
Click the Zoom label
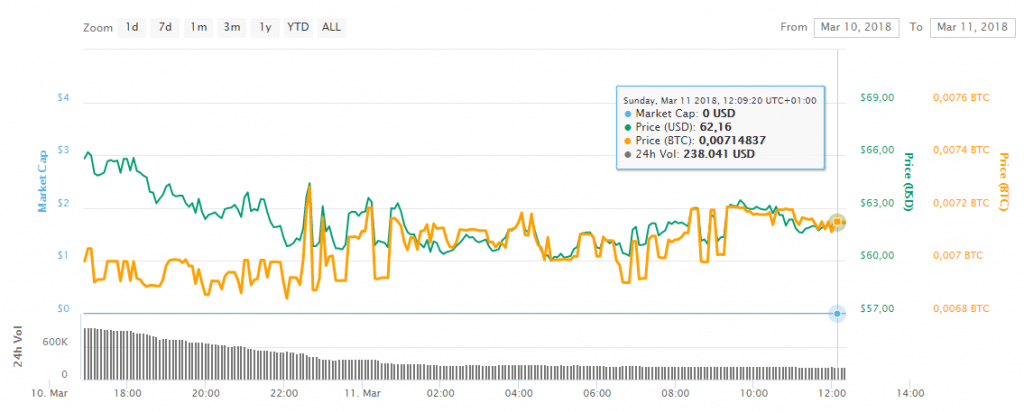pyautogui.click(x=96, y=28)
